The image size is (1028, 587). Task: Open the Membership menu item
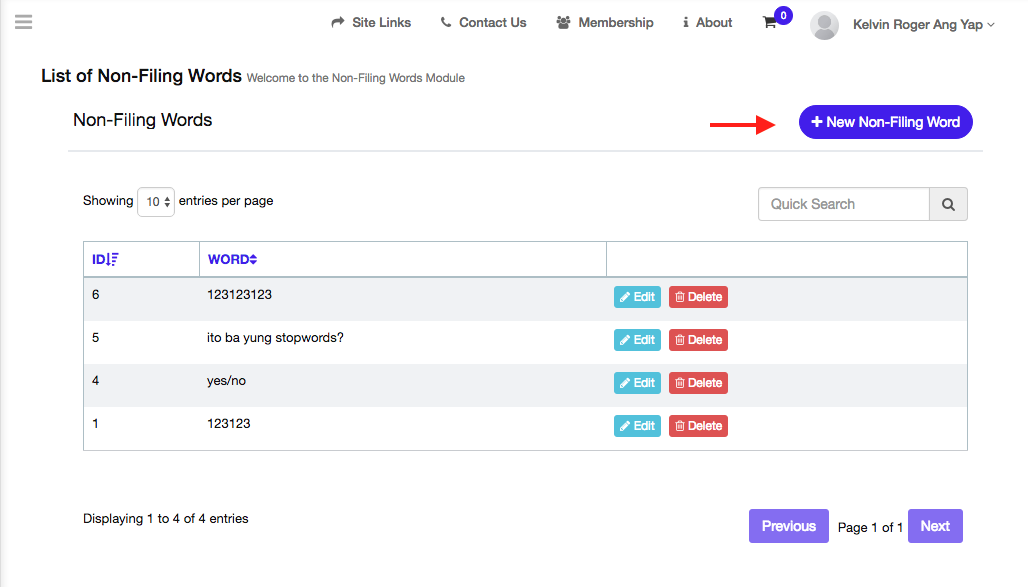605,23
